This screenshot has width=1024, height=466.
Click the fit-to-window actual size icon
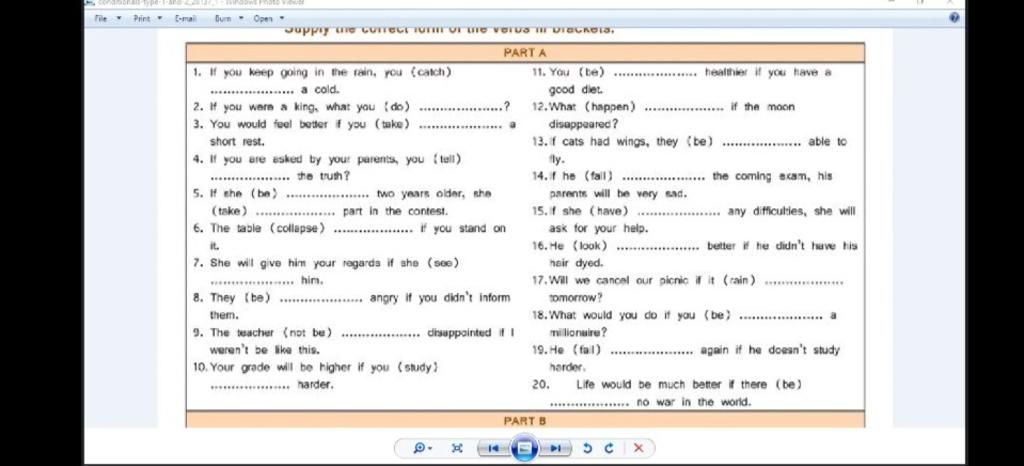coord(457,448)
